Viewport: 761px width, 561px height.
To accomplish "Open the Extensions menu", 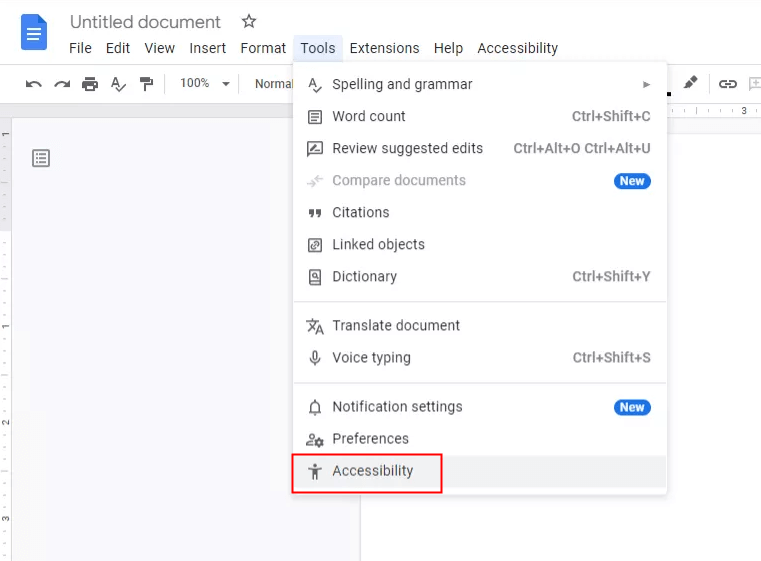I will pos(384,48).
